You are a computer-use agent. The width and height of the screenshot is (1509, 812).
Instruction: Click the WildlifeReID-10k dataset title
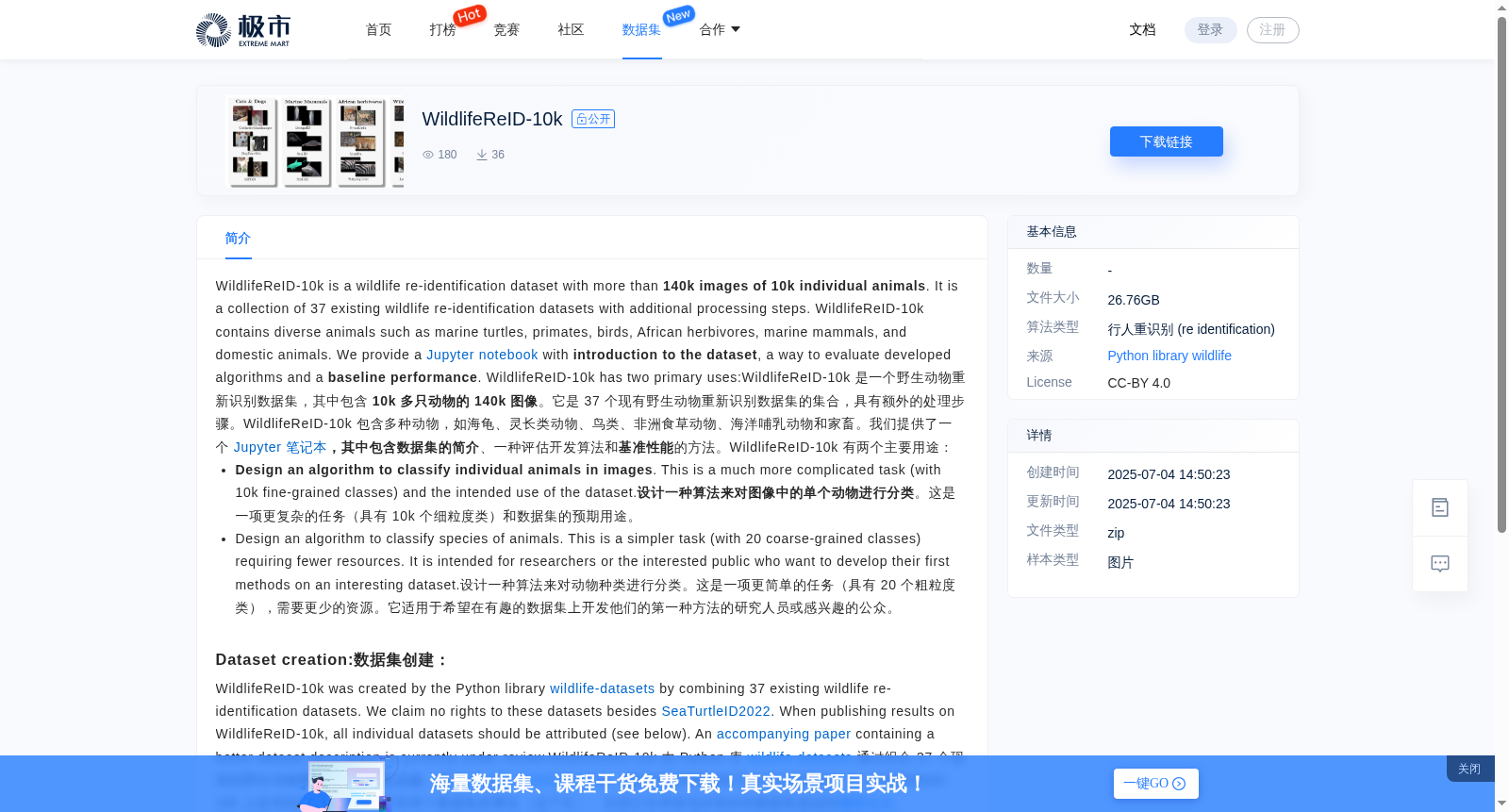pyautogui.click(x=492, y=119)
